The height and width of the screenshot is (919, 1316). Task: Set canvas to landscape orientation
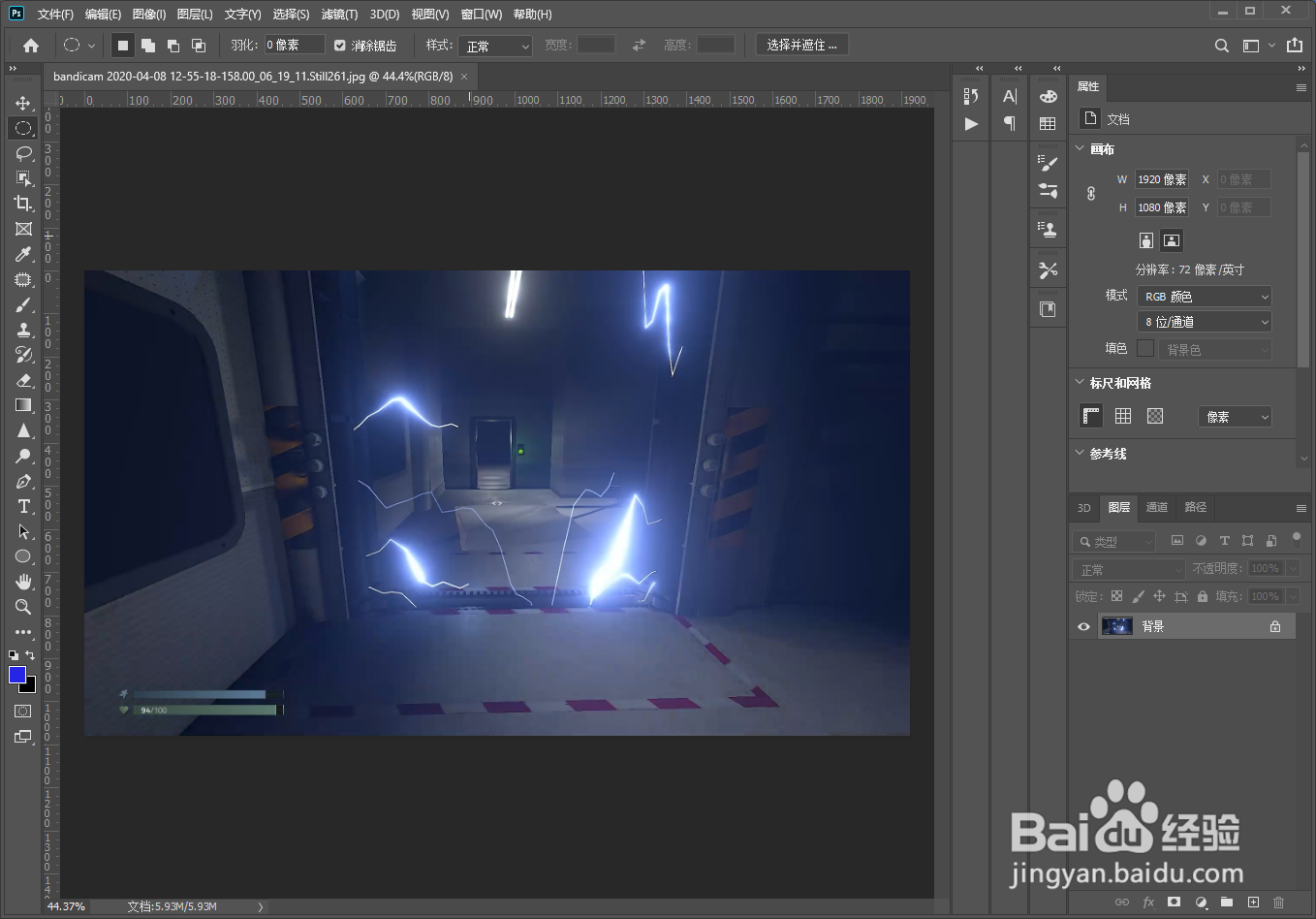1172,240
